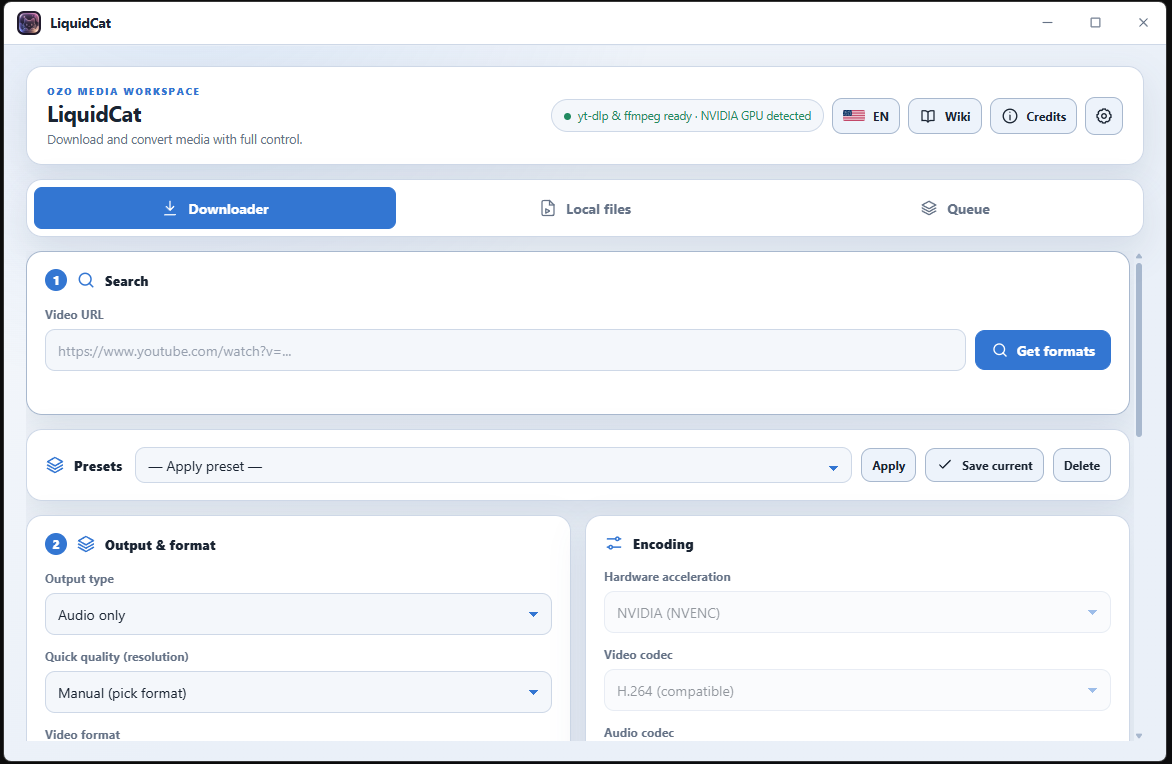This screenshot has width=1172, height=764.
Task: Click the US flag language icon
Action: tap(854, 116)
